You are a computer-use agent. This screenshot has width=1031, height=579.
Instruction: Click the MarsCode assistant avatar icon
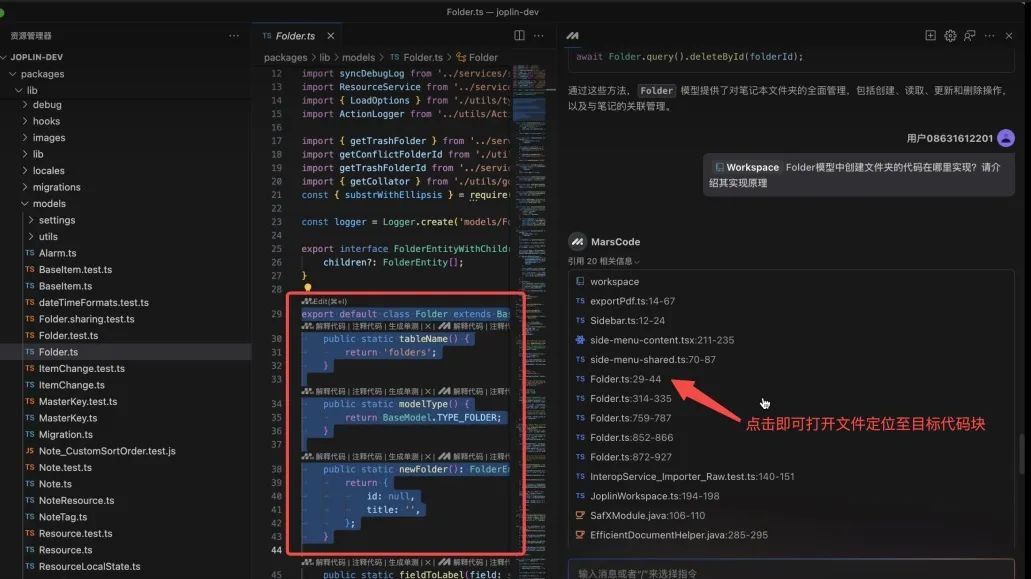pyautogui.click(x=577, y=242)
